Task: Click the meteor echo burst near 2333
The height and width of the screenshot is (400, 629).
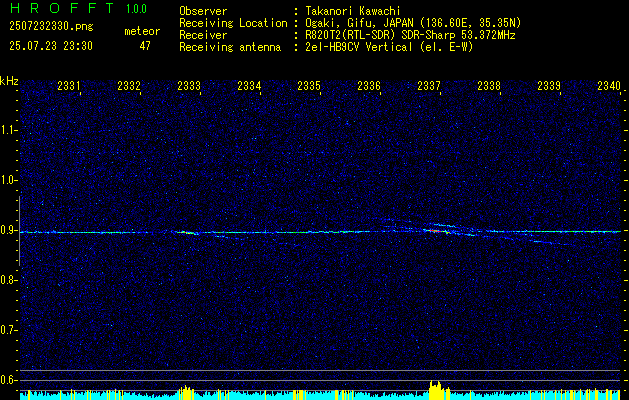Action: click(187, 232)
